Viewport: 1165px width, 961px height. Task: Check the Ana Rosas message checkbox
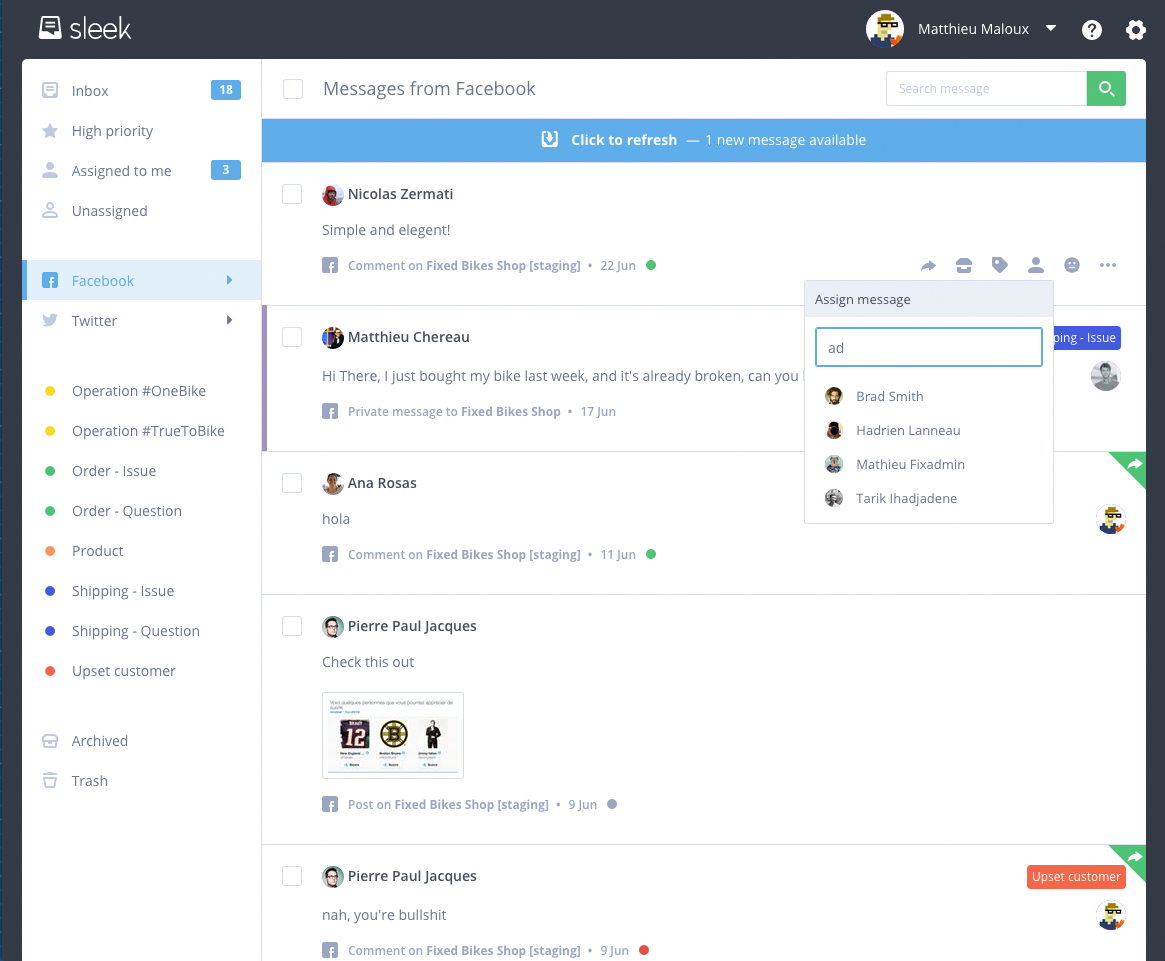point(292,482)
